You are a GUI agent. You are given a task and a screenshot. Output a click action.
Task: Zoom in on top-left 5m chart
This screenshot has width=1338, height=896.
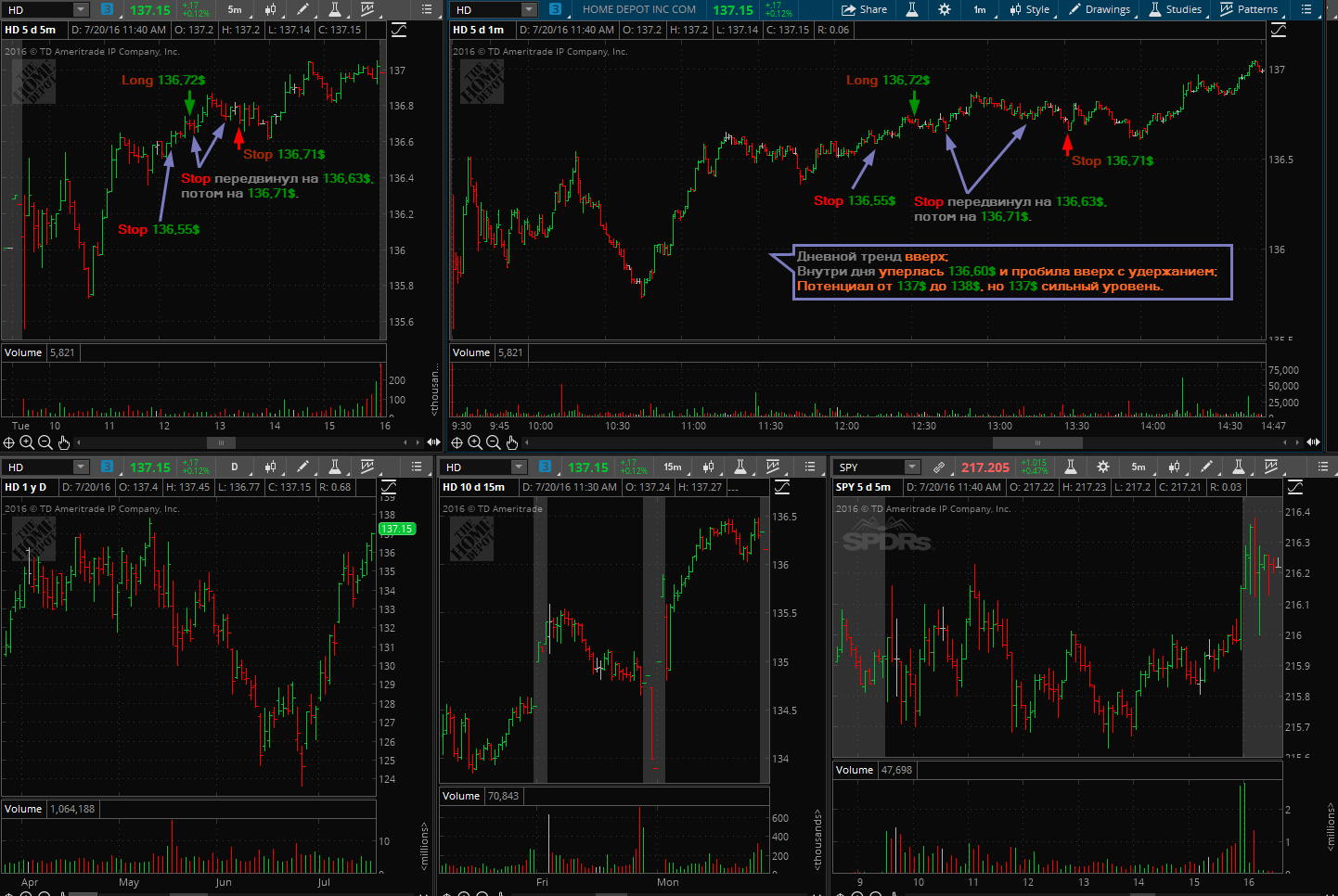point(27,442)
